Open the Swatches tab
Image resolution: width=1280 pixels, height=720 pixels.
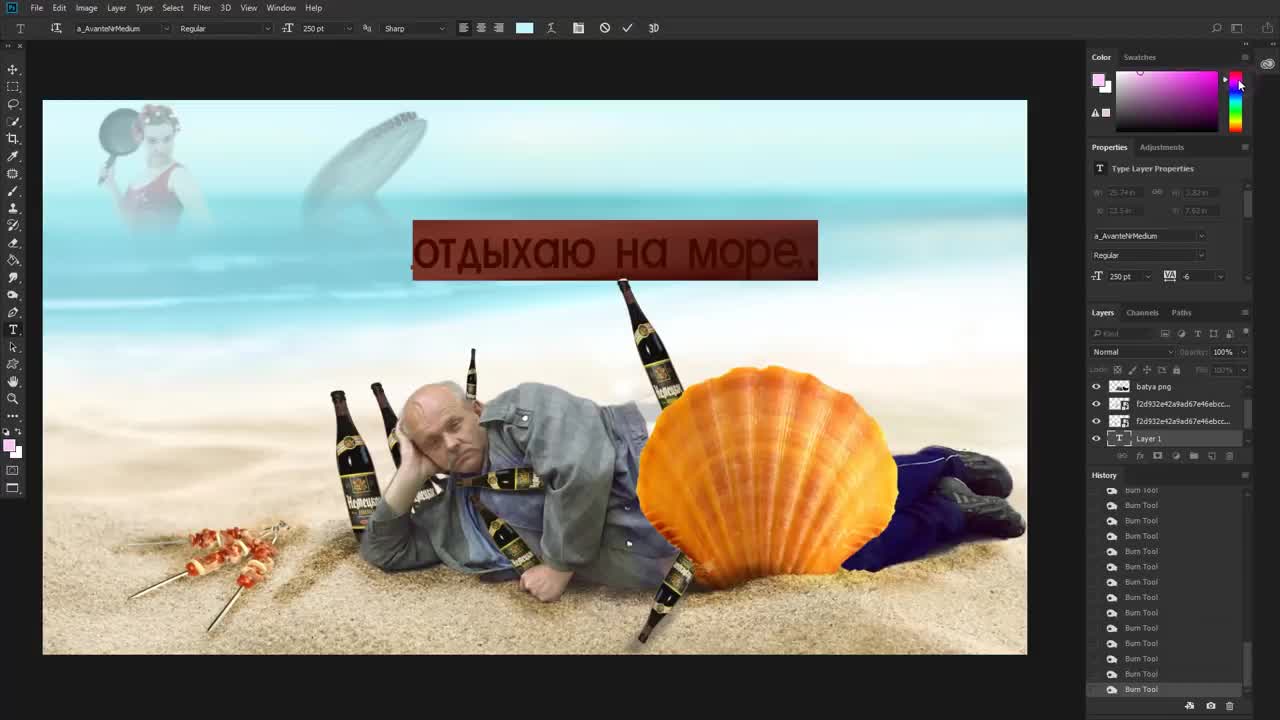(x=1139, y=57)
